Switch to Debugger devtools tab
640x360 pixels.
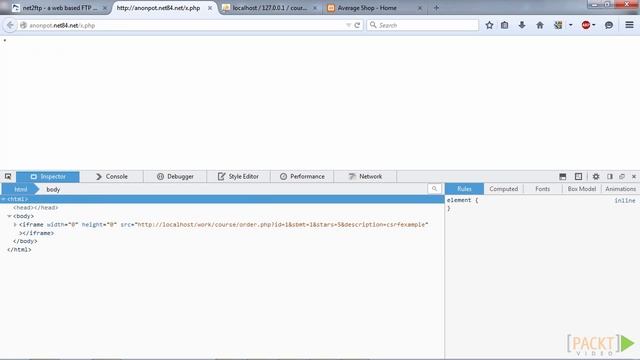175,176
